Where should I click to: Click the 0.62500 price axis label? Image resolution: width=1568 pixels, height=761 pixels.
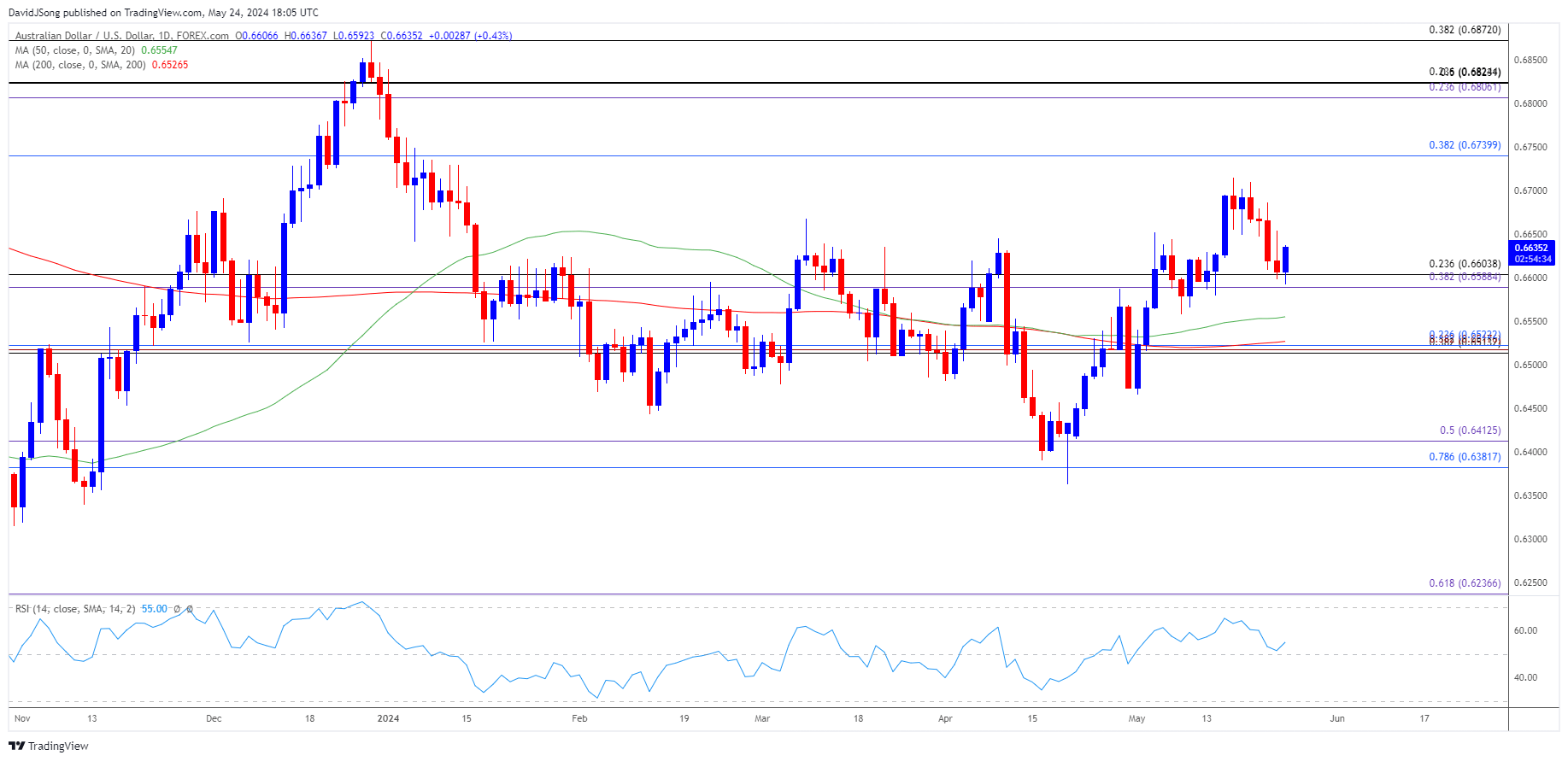[x=1530, y=582]
